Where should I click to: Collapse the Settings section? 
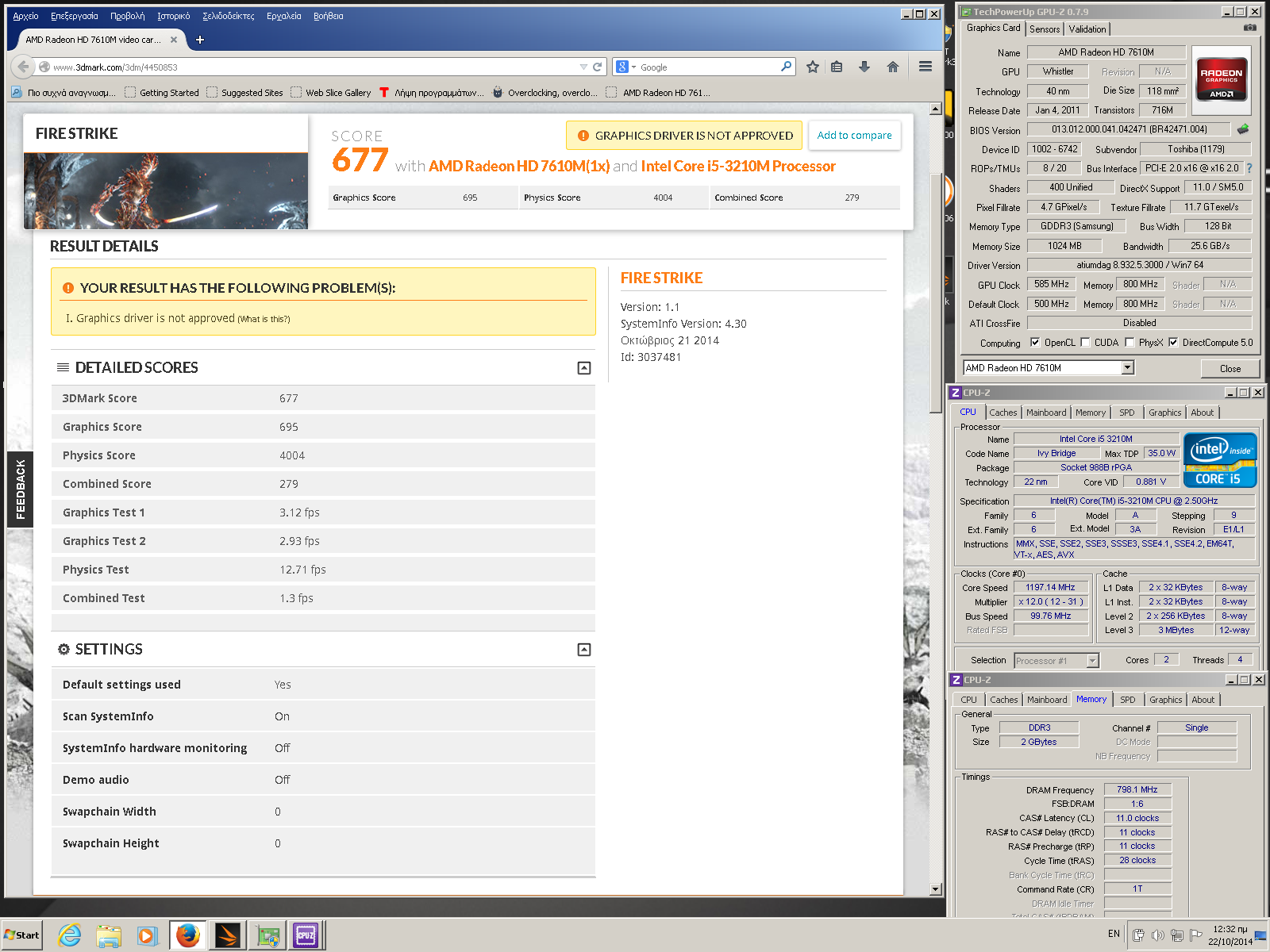tap(584, 650)
